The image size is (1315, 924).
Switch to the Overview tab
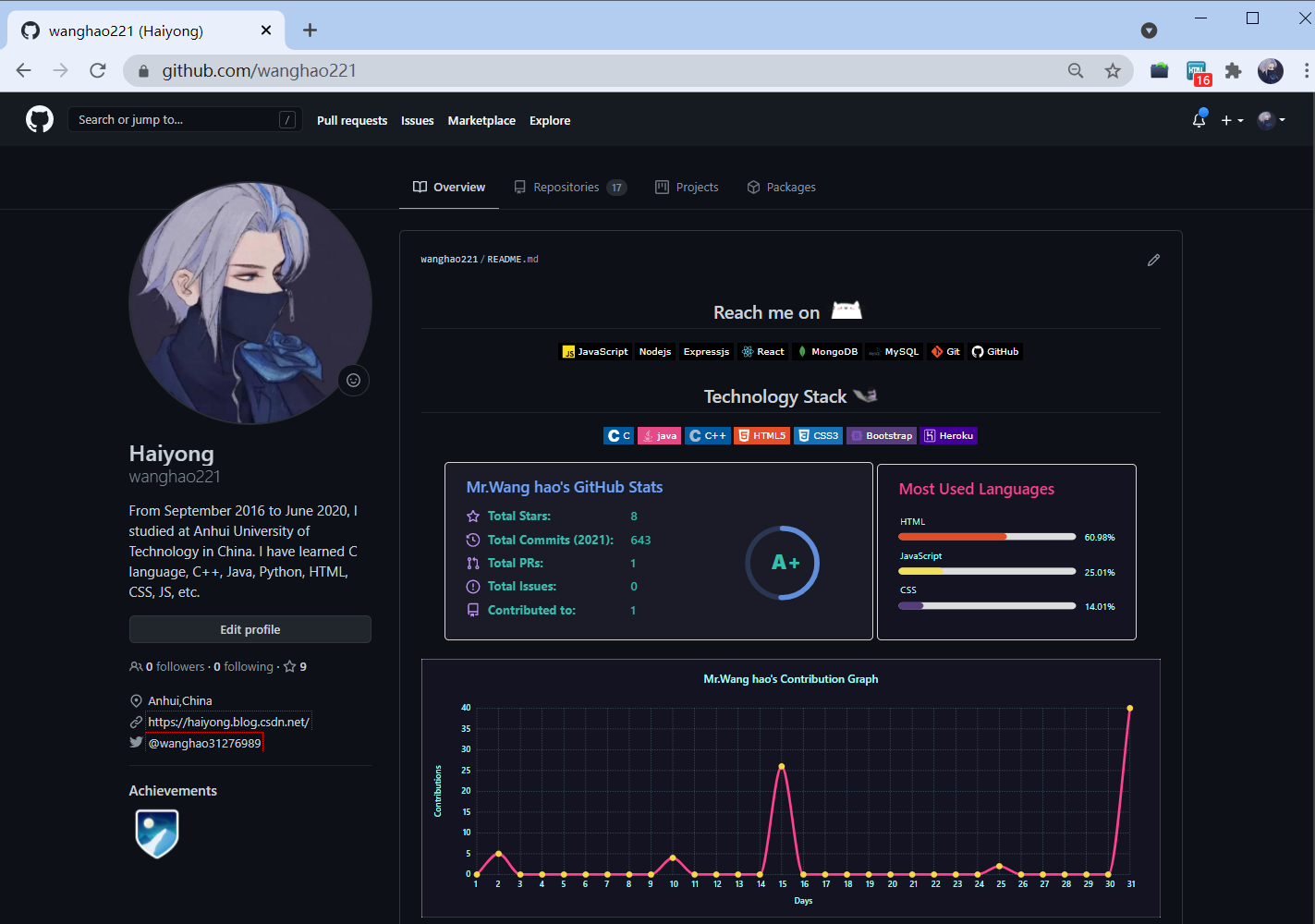click(449, 188)
